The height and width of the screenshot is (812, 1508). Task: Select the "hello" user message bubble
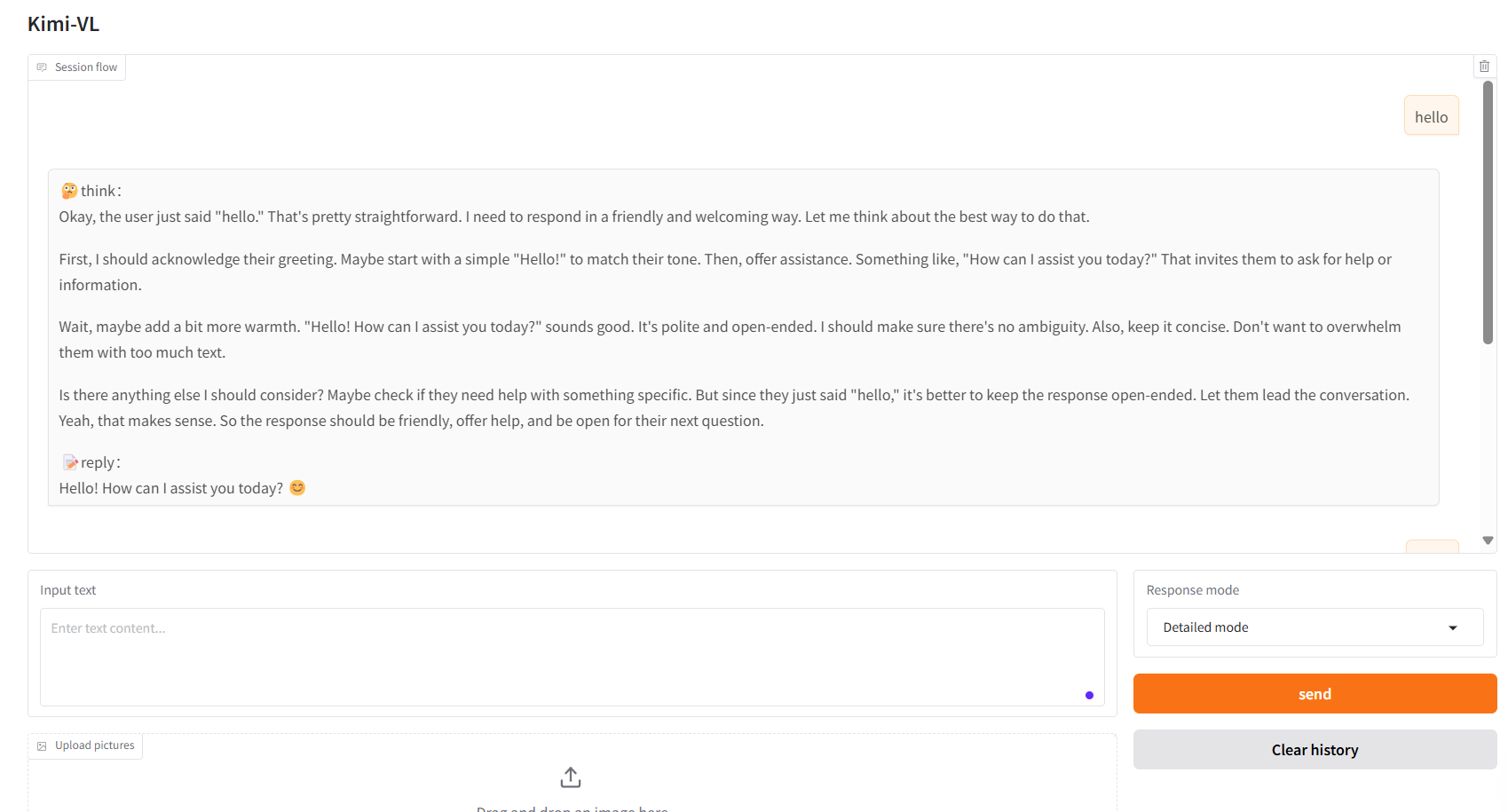[1431, 116]
